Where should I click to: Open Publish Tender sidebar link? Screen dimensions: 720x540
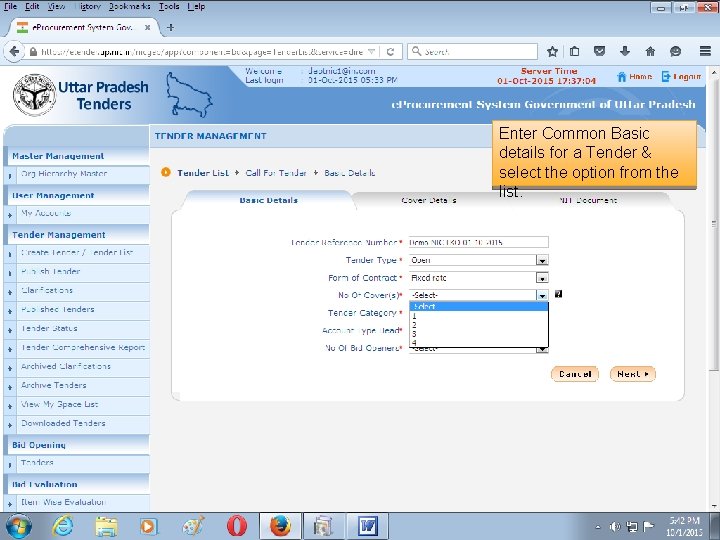pyautogui.click(x=51, y=271)
